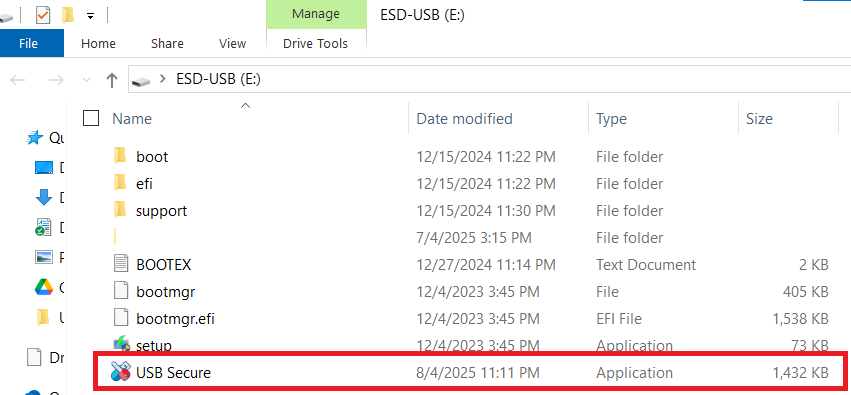The width and height of the screenshot is (851, 395).
Task: Click the Text Document type cell
Action: [646, 265]
